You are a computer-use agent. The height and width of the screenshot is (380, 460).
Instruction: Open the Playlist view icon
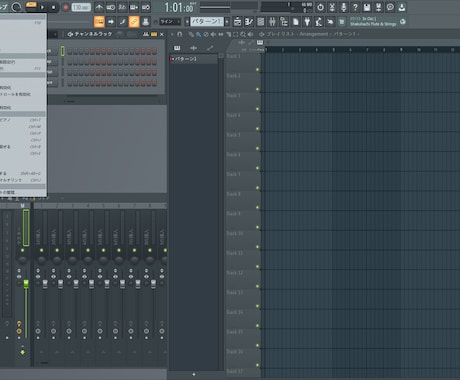coord(237,22)
